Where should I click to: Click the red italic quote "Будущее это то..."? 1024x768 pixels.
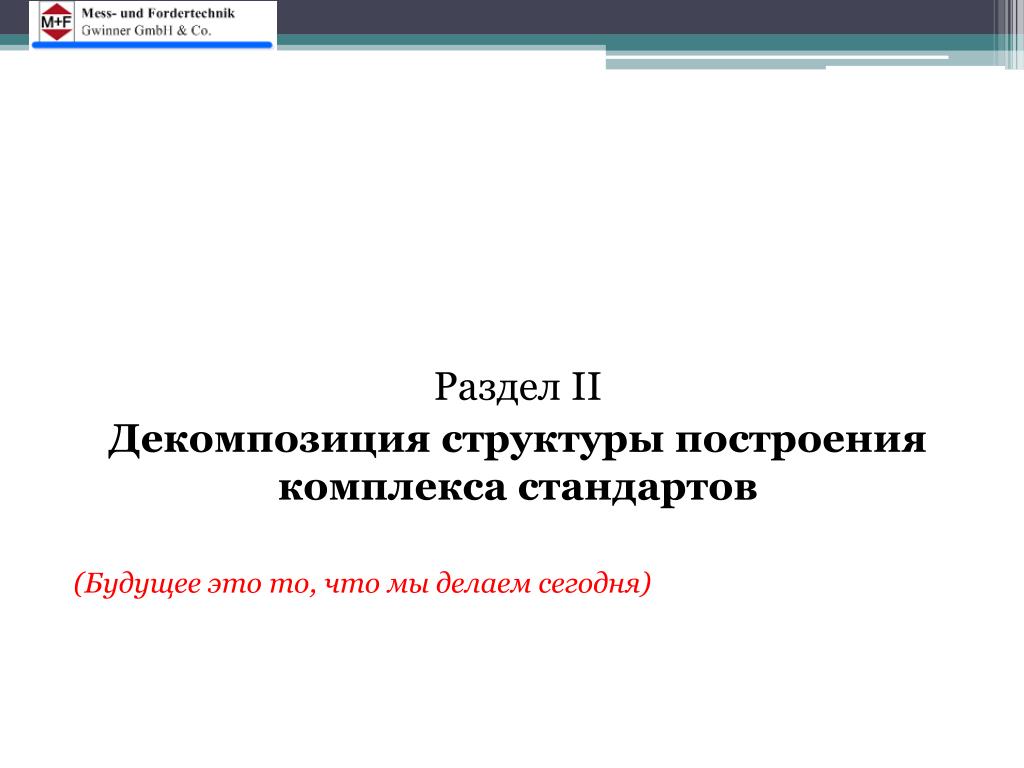pyautogui.click(x=362, y=583)
